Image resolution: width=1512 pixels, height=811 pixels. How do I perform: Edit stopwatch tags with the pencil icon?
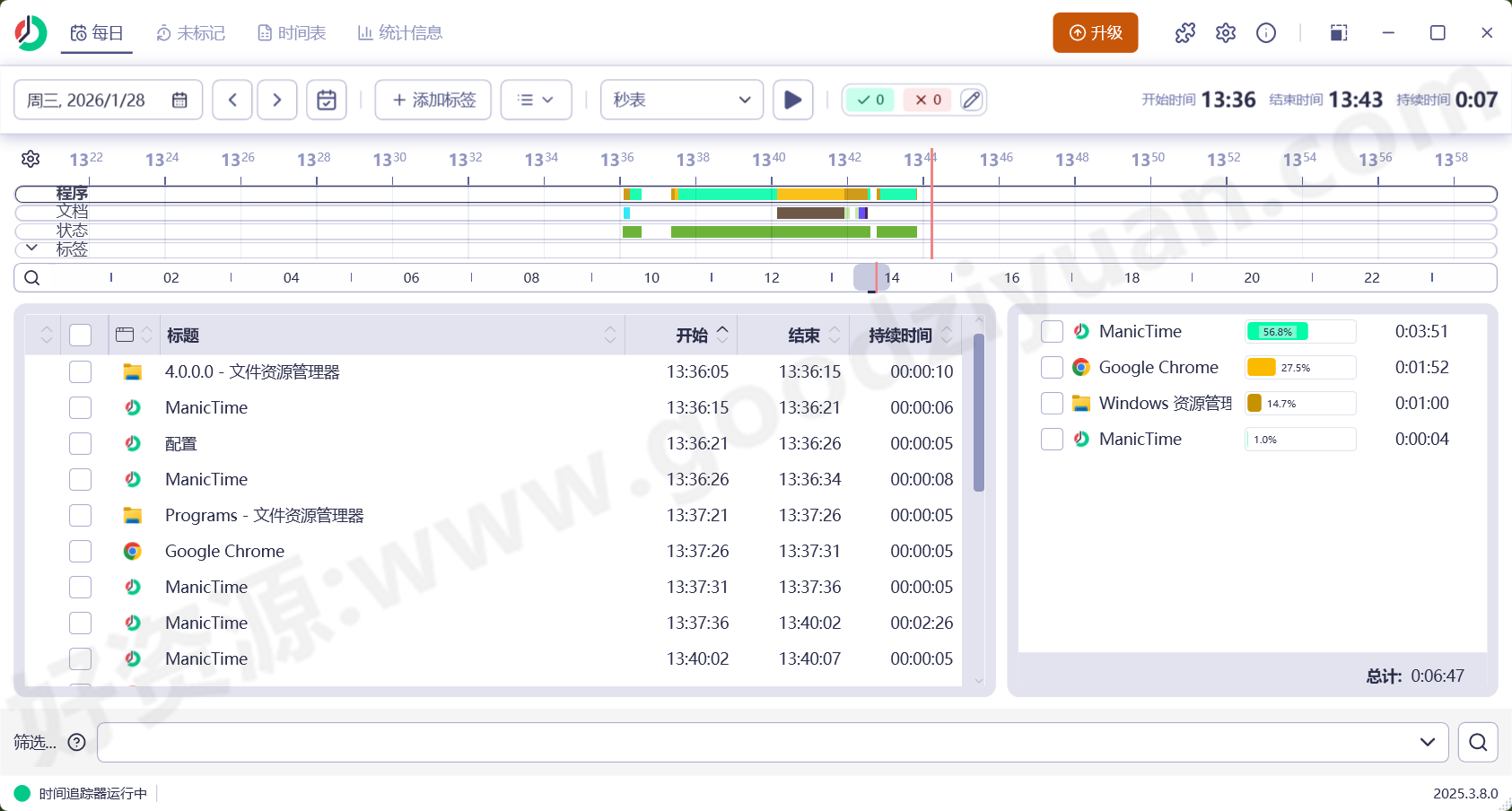[x=971, y=100]
